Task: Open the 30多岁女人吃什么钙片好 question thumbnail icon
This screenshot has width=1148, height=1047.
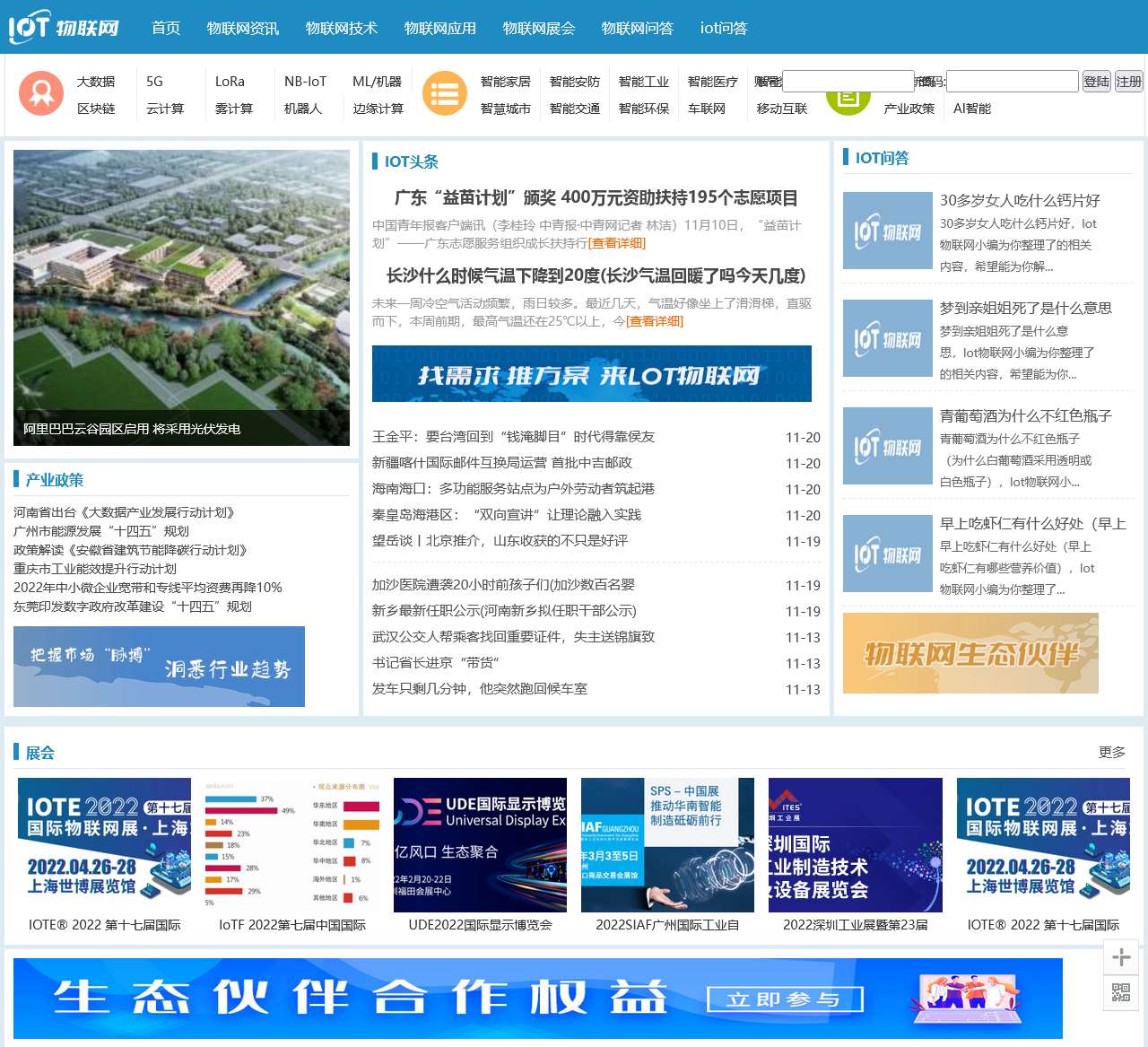Action: tap(888, 231)
